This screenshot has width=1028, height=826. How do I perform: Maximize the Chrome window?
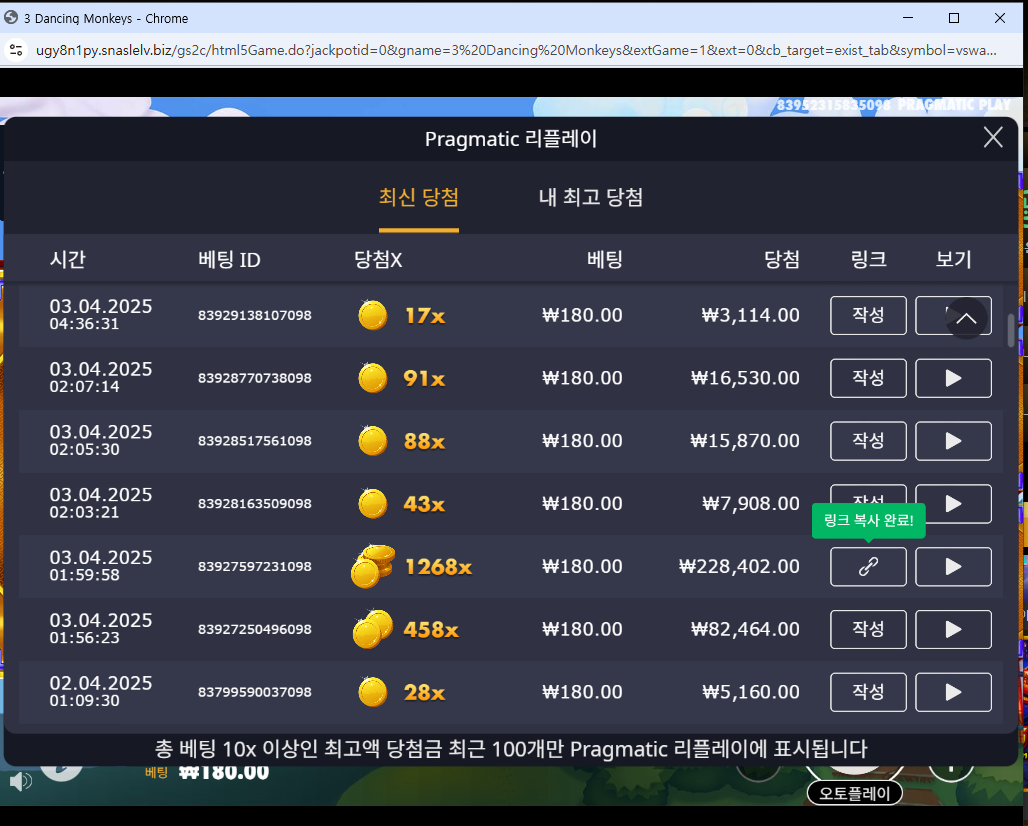pyautogui.click(x=954, y=18)
